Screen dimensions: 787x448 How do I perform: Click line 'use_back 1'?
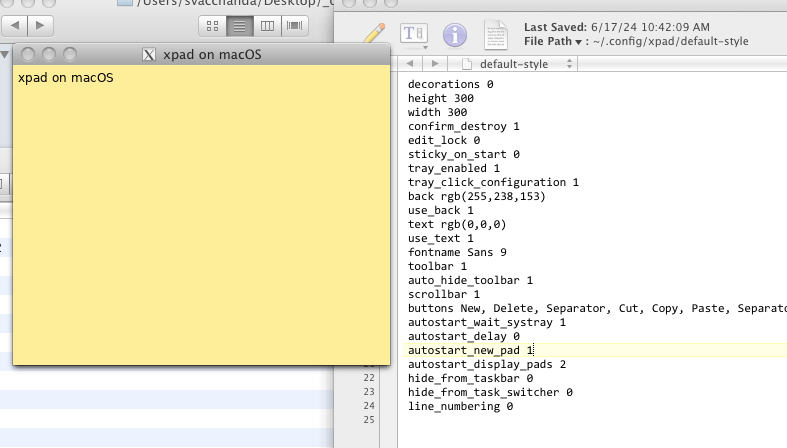(440, 211)
